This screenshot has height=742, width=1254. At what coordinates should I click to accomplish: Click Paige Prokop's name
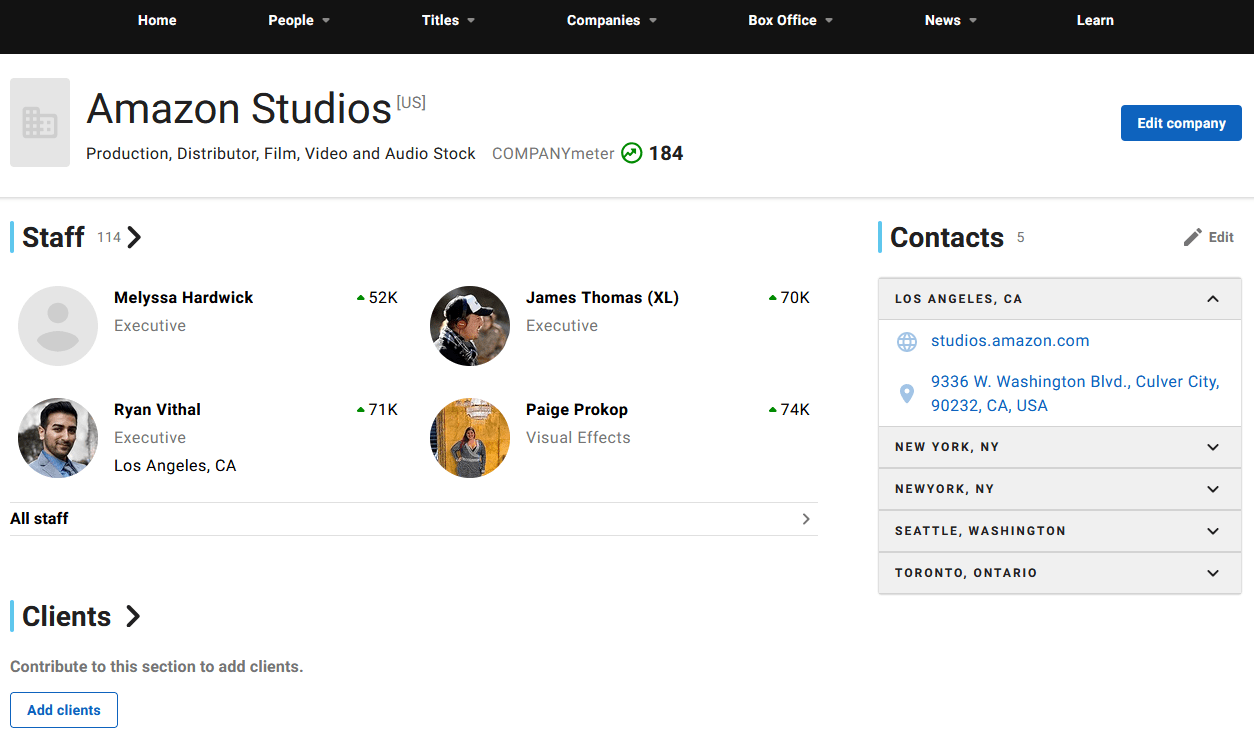click(577, 410)
